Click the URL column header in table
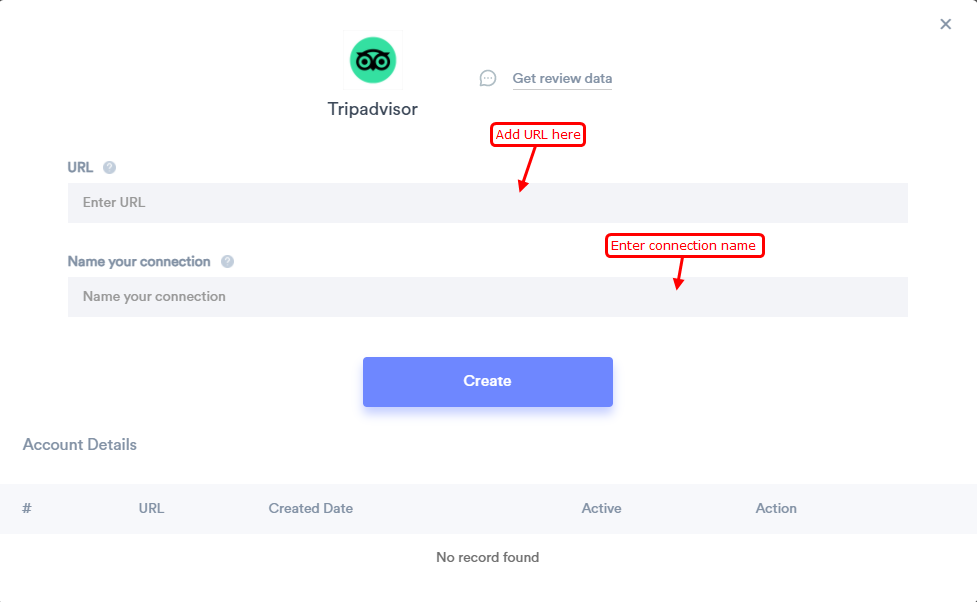This screenshot has width=977, height=602. [x=151, y=509]
